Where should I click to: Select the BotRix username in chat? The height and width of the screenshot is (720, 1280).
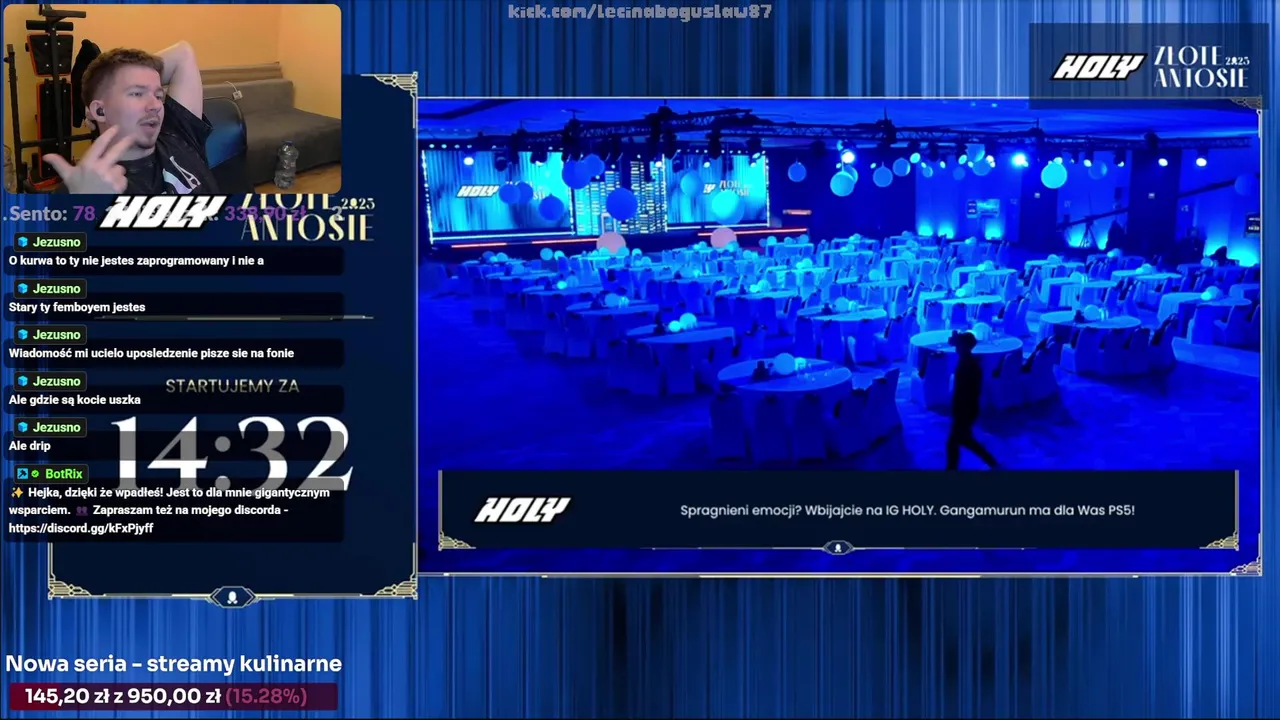point(64,474)
